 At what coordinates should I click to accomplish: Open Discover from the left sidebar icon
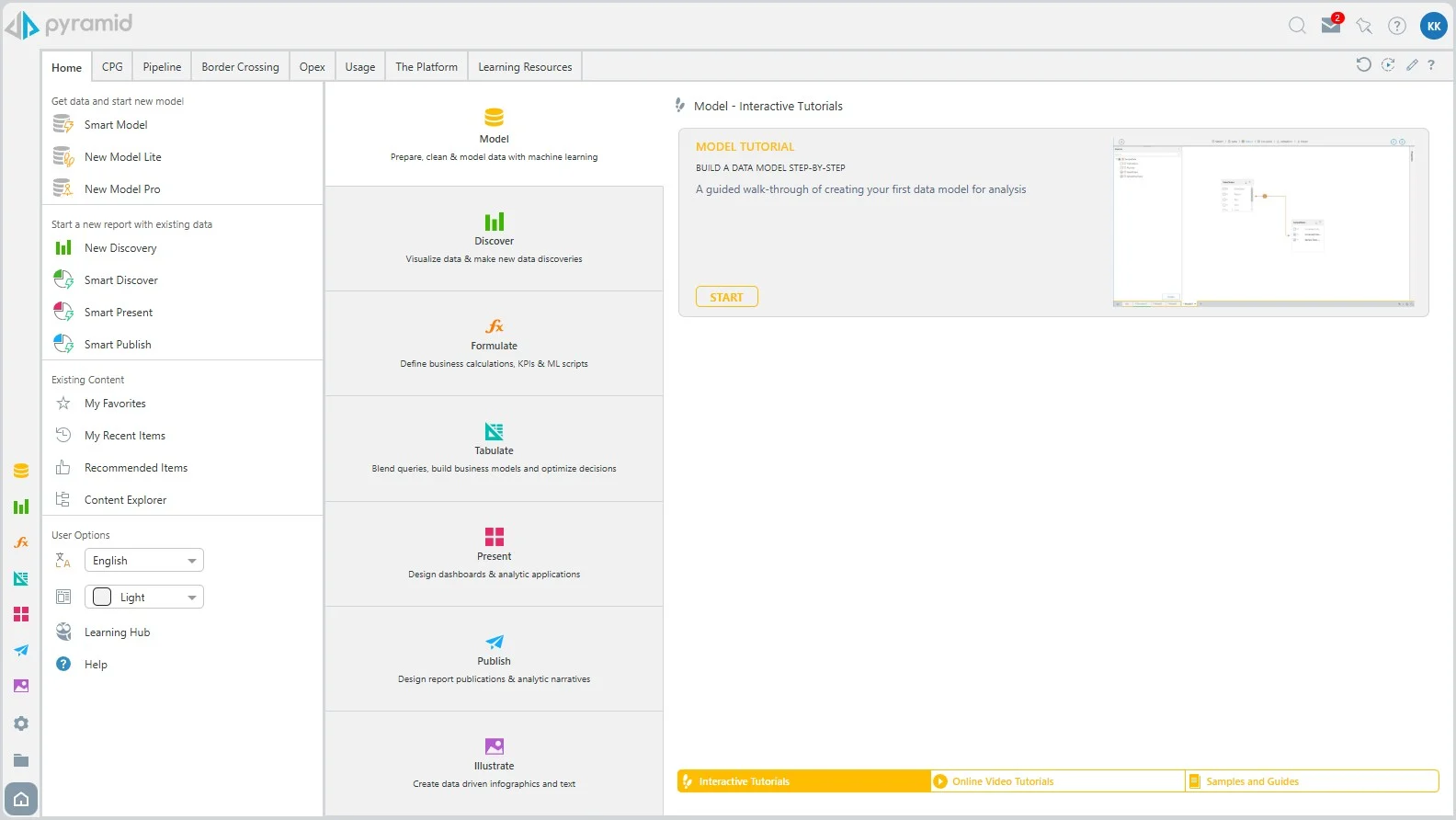(x=21, y=507)
